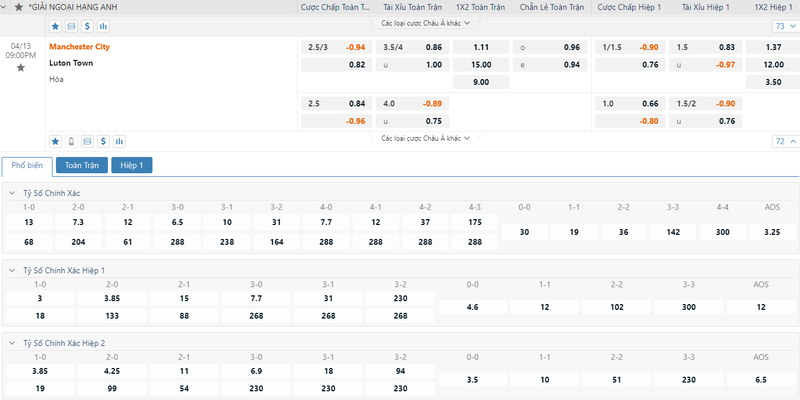Viewport: 800px width, 400px height.
Task: Open the Manchester City team name link
Action: pyautogui.click(x=80, y=46)
